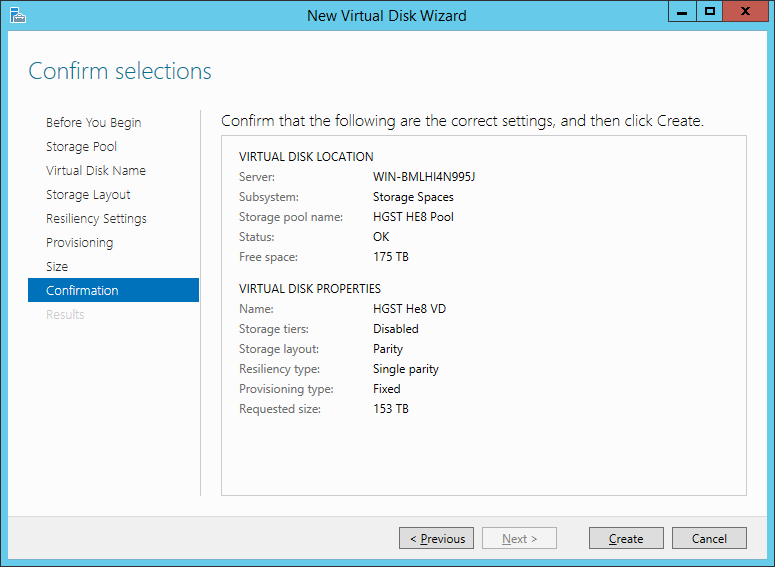Go to the Provisioning step

point(80,243)
